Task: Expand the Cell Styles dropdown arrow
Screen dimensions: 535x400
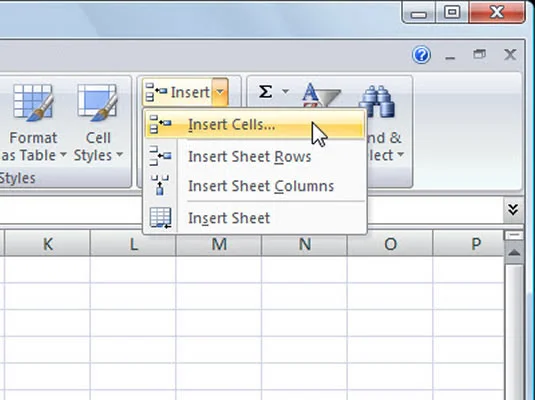Action: pos(119,155)
